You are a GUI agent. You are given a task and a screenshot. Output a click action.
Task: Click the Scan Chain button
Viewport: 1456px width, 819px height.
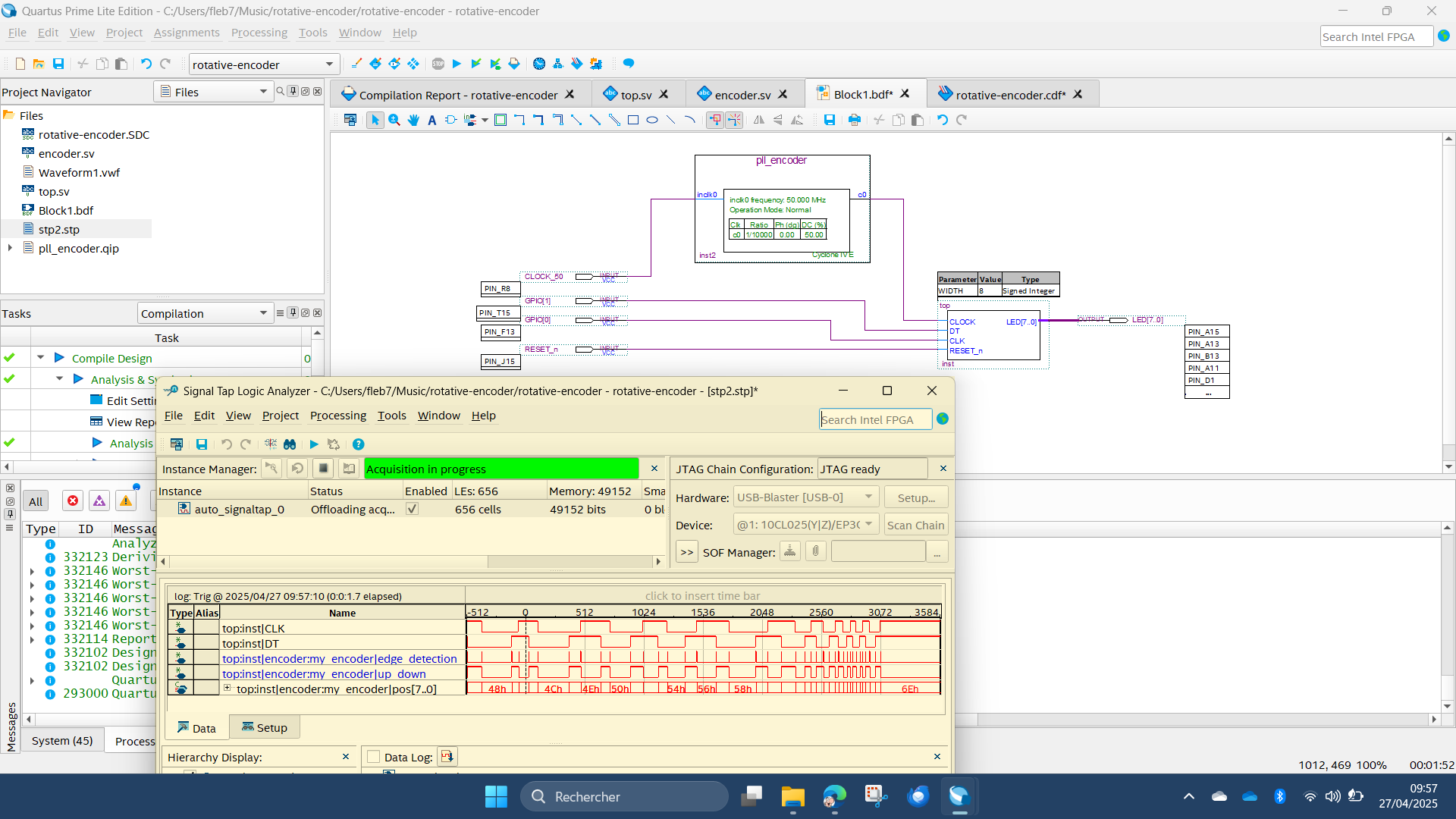[915, 525]
